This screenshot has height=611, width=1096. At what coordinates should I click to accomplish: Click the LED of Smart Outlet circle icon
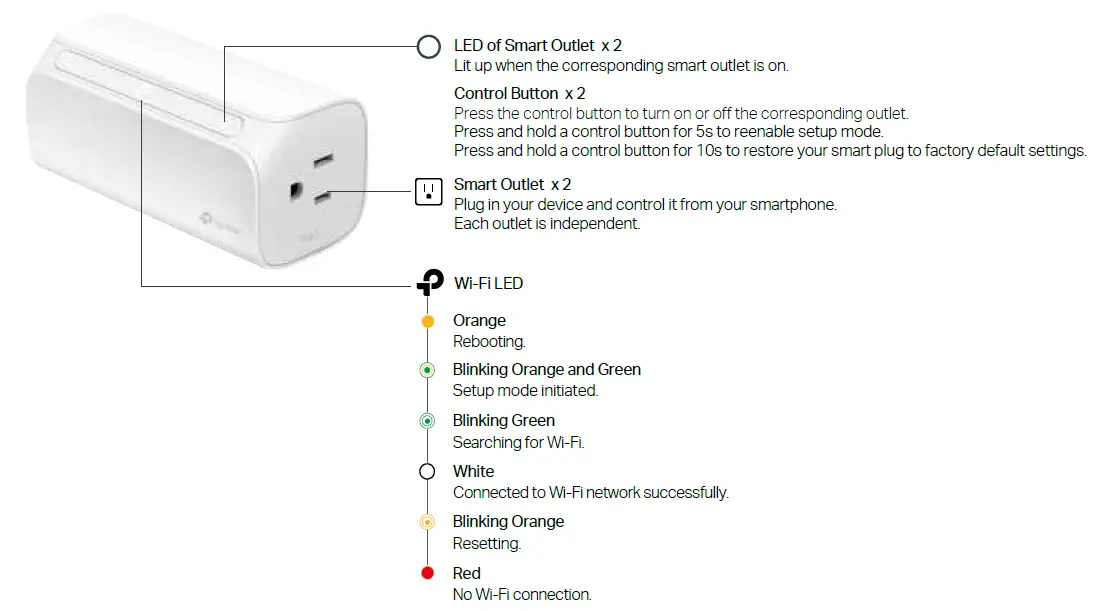(x=428, y=46)
